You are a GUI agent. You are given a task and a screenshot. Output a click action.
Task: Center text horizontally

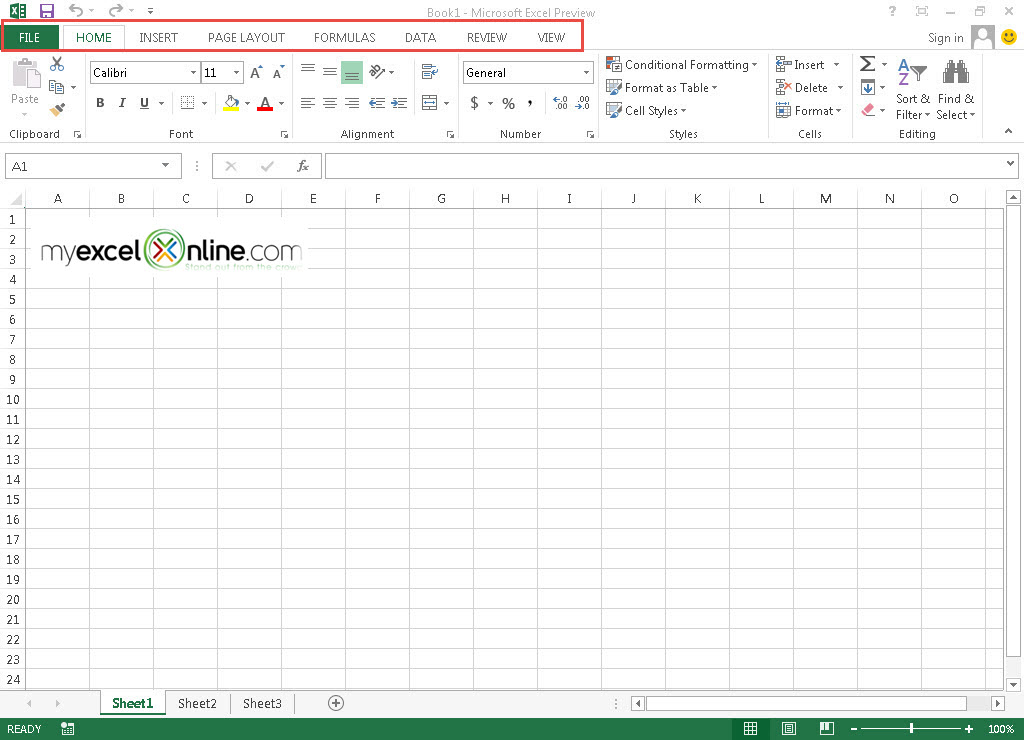330,103
